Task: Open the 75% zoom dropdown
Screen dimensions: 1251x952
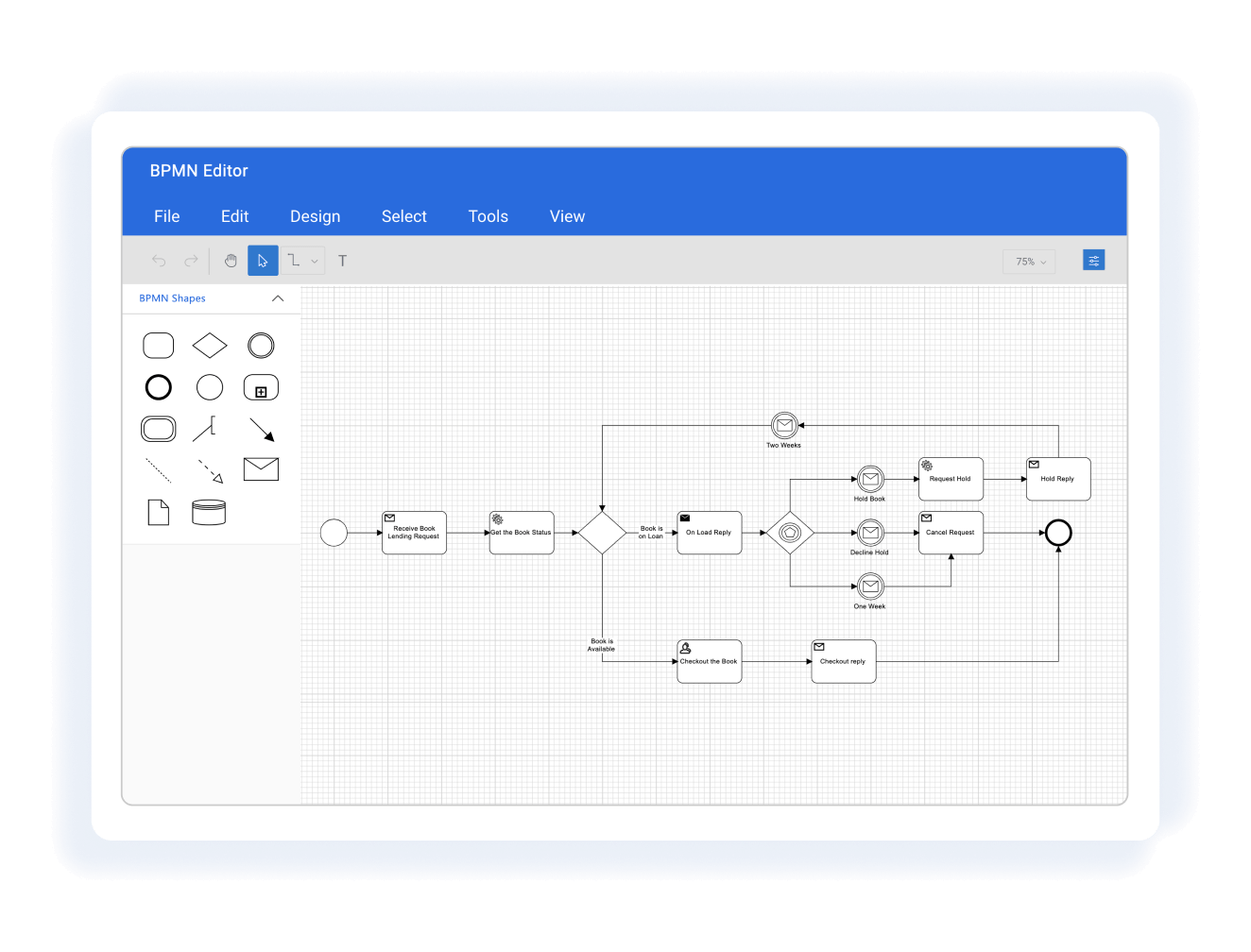Action: (x=1030, y=262)
